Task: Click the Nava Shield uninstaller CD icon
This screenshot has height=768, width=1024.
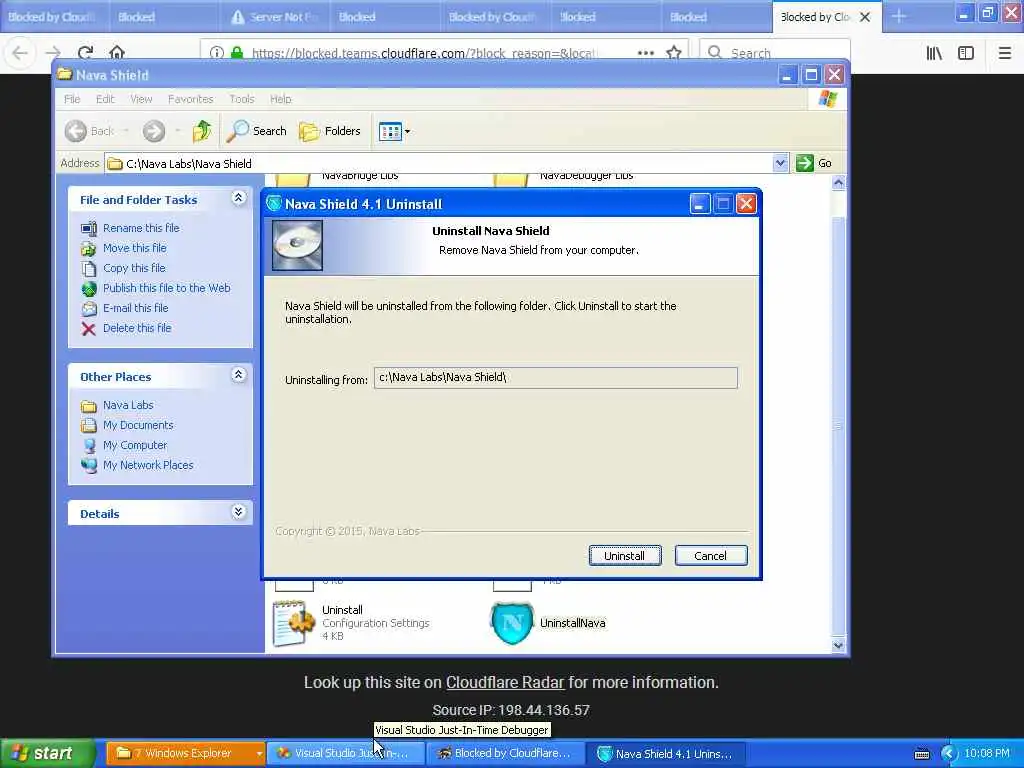Action: click(x=297, y=245)
